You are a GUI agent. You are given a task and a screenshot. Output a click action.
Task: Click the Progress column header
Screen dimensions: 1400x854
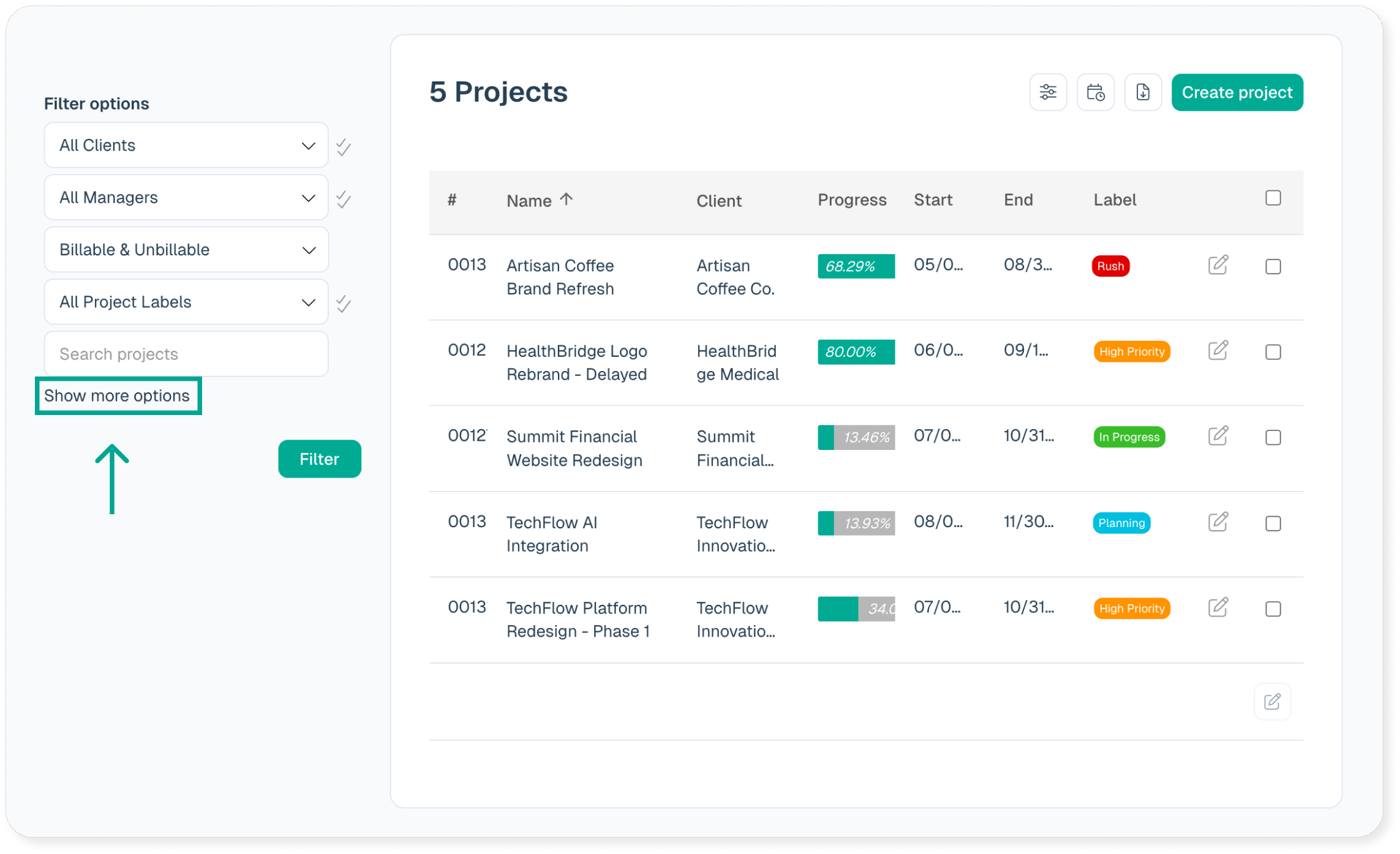click(x=851, y=200)
